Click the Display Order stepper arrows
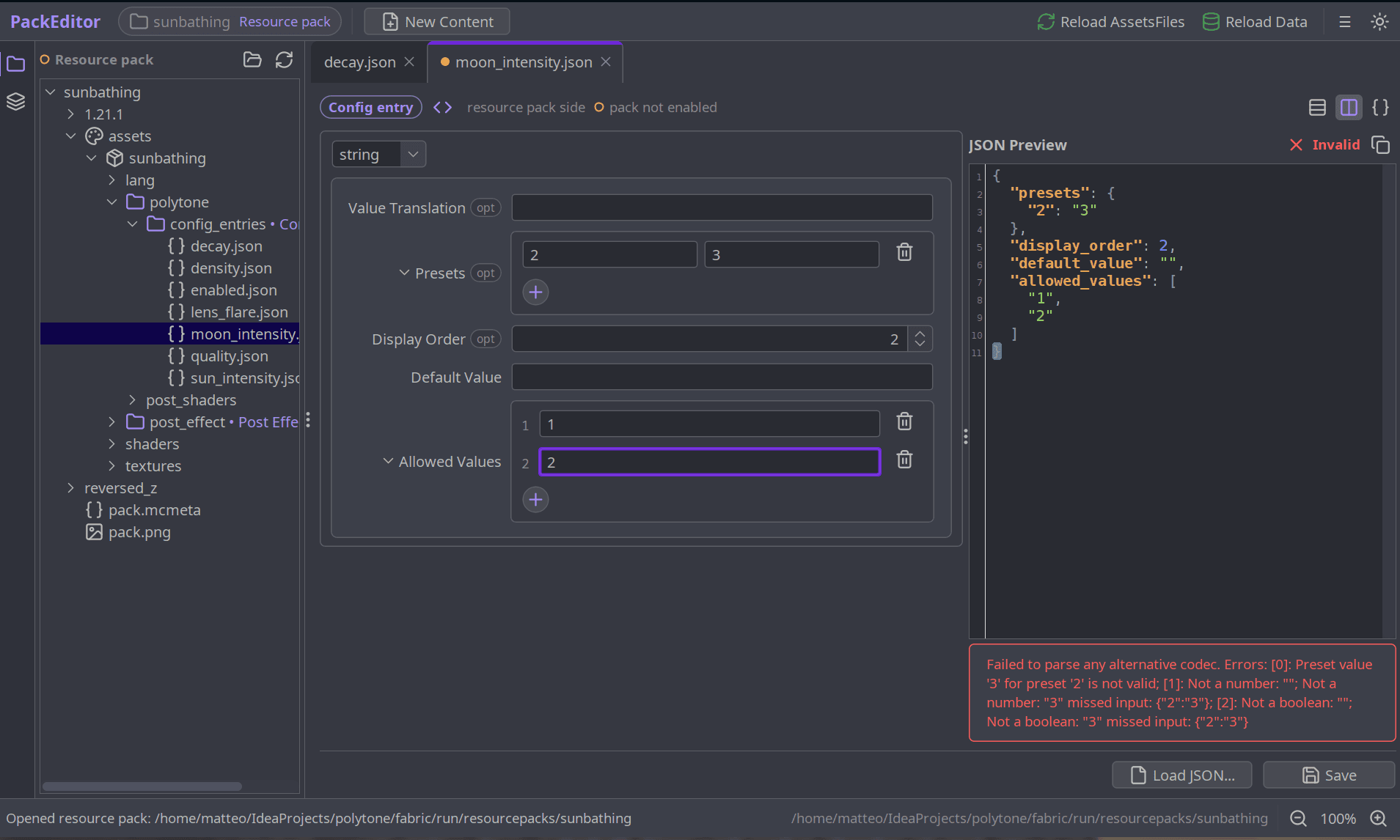The image size is (1400, 840). (x=920, y=339)
